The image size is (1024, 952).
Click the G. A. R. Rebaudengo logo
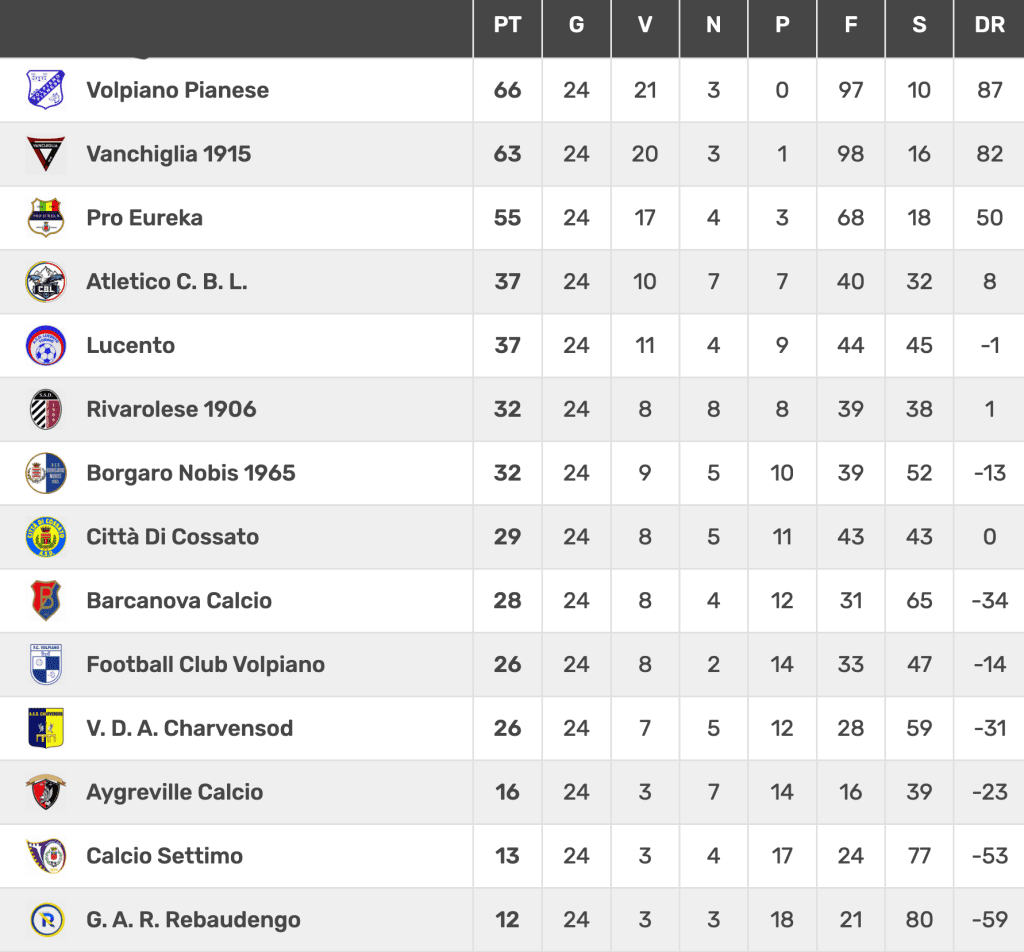(47, 919)
